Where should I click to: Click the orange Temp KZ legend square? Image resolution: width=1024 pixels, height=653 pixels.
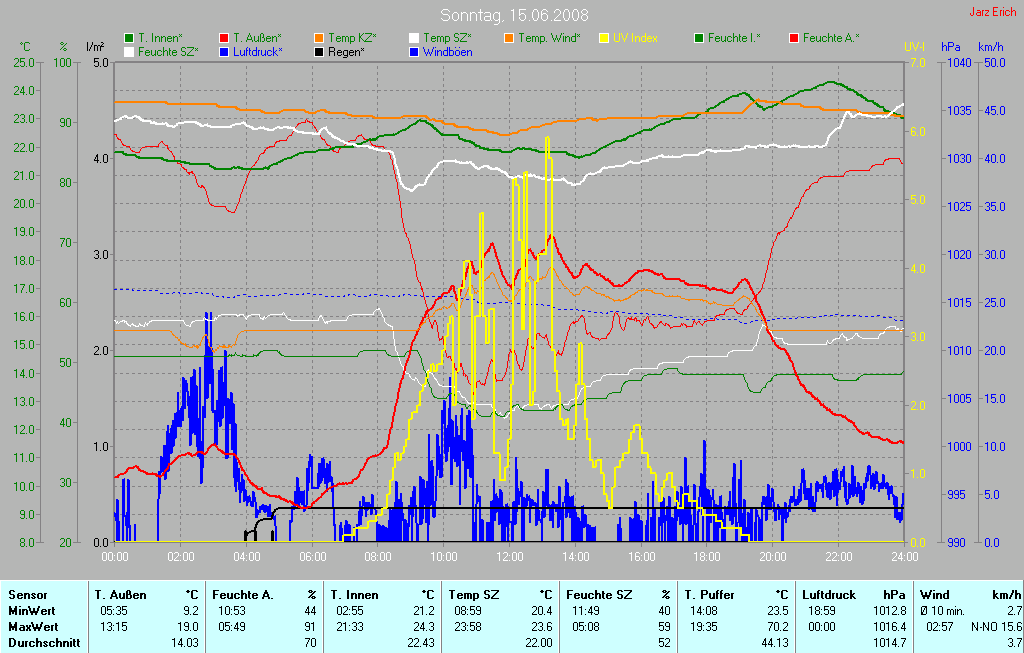click(x=319, y=38)
